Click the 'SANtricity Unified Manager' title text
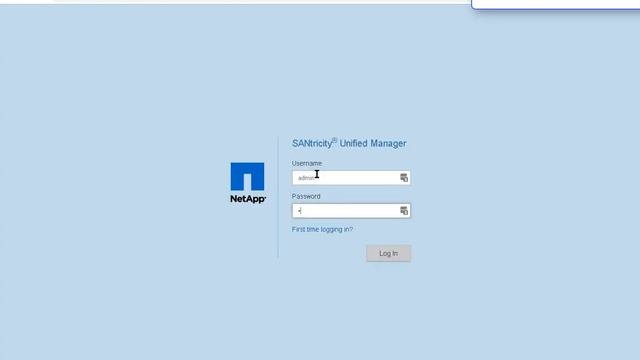 coord(349,143)
